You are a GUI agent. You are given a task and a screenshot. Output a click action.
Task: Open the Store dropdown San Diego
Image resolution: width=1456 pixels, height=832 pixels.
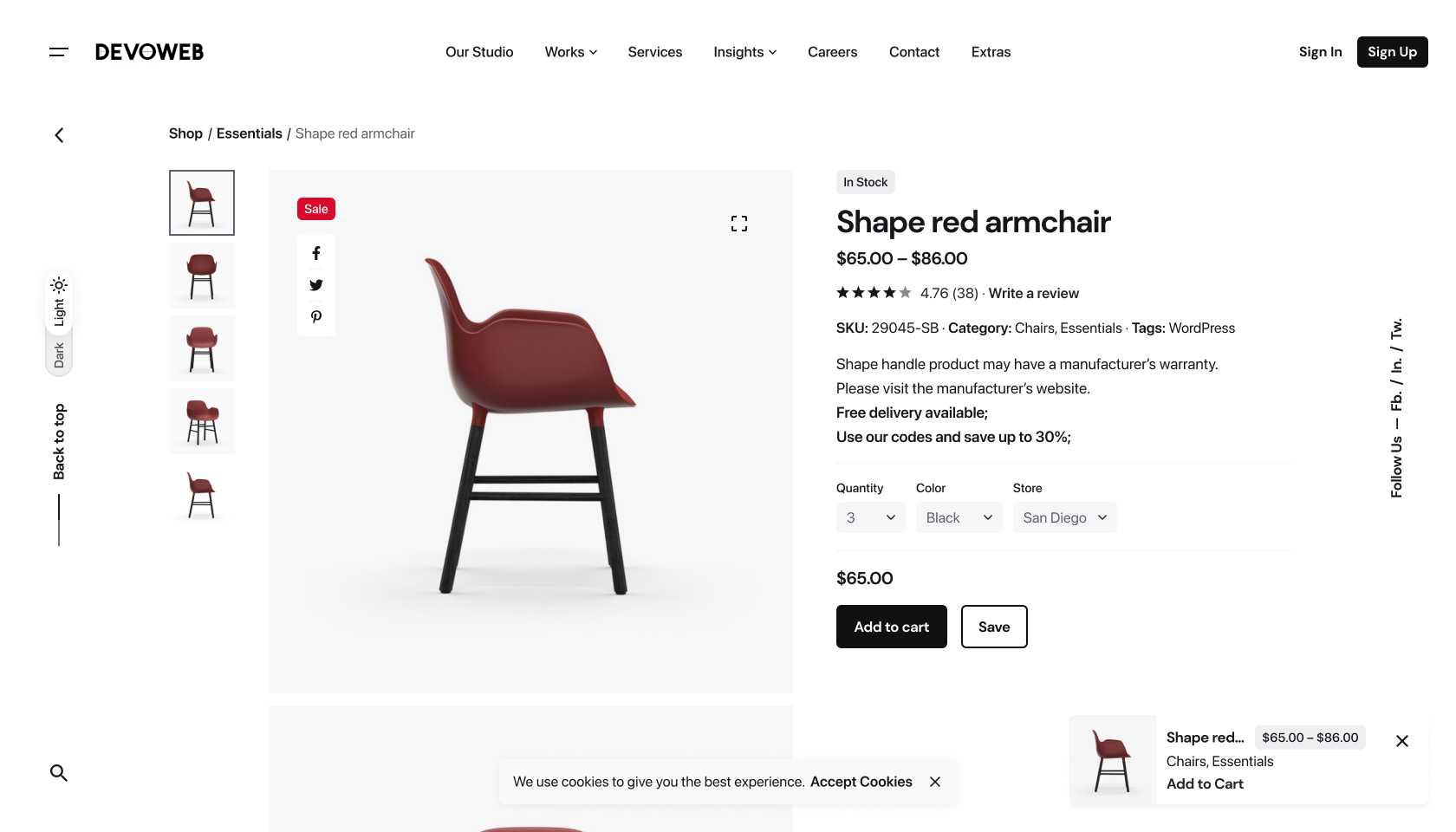[x=1064, y=517]
